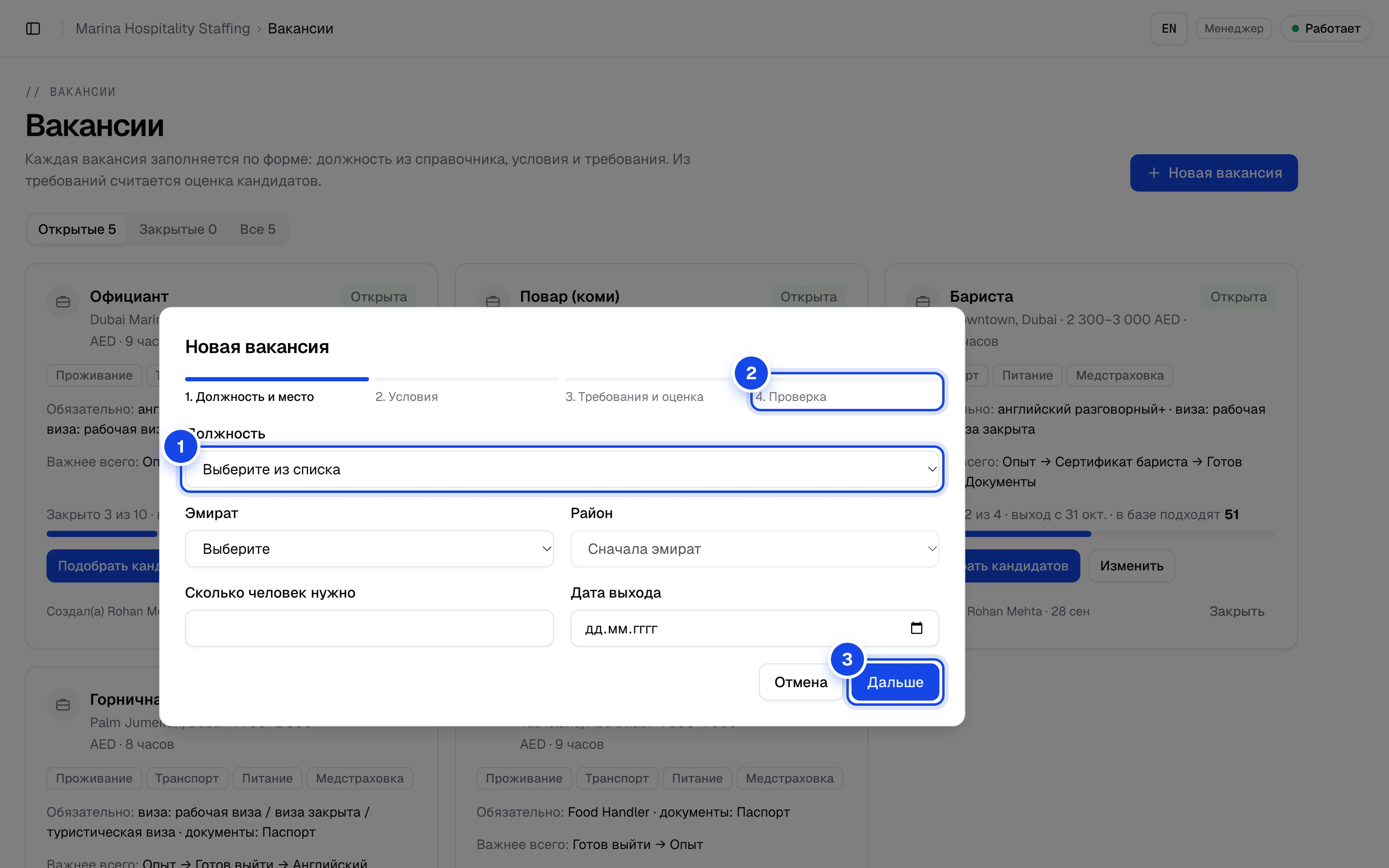
Task: Click Проживание tag on Официант card
Action: pos(94,375)
